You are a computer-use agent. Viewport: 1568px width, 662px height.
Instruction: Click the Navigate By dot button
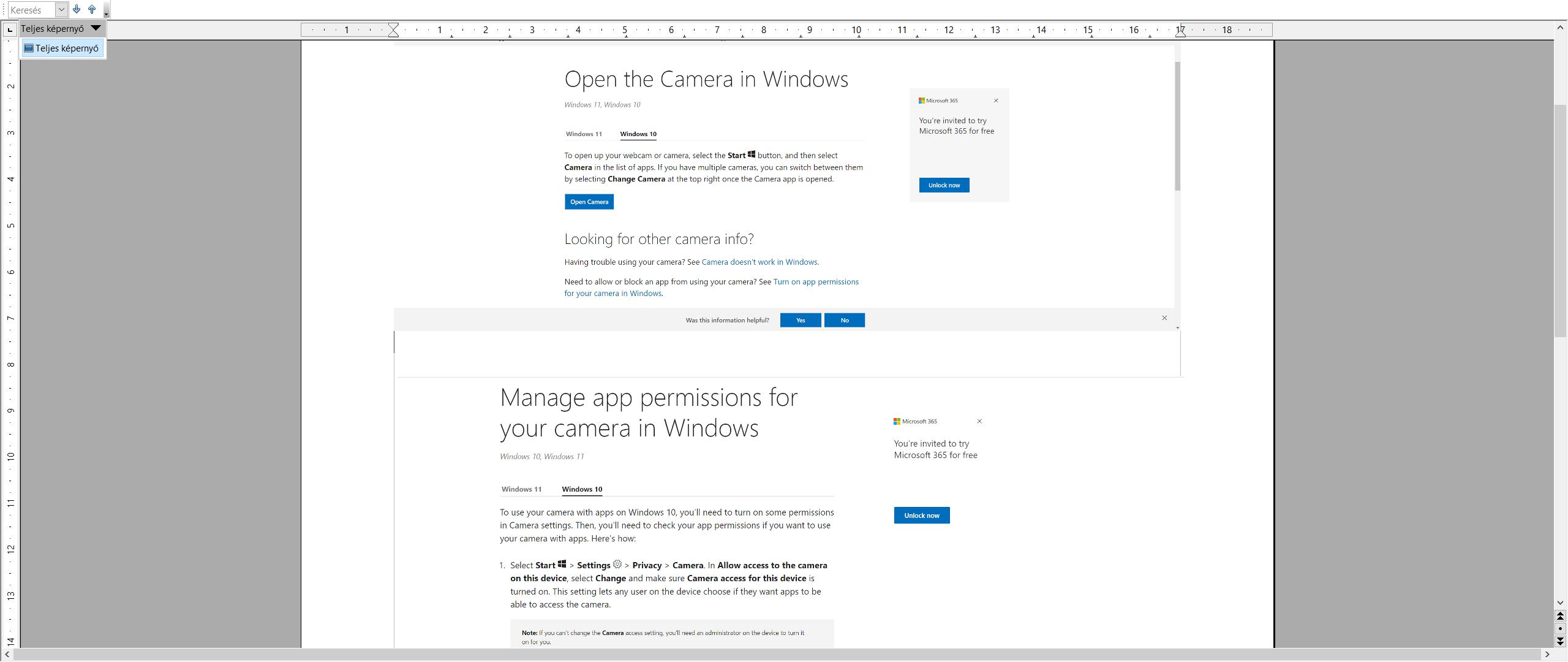[1560, 629]
